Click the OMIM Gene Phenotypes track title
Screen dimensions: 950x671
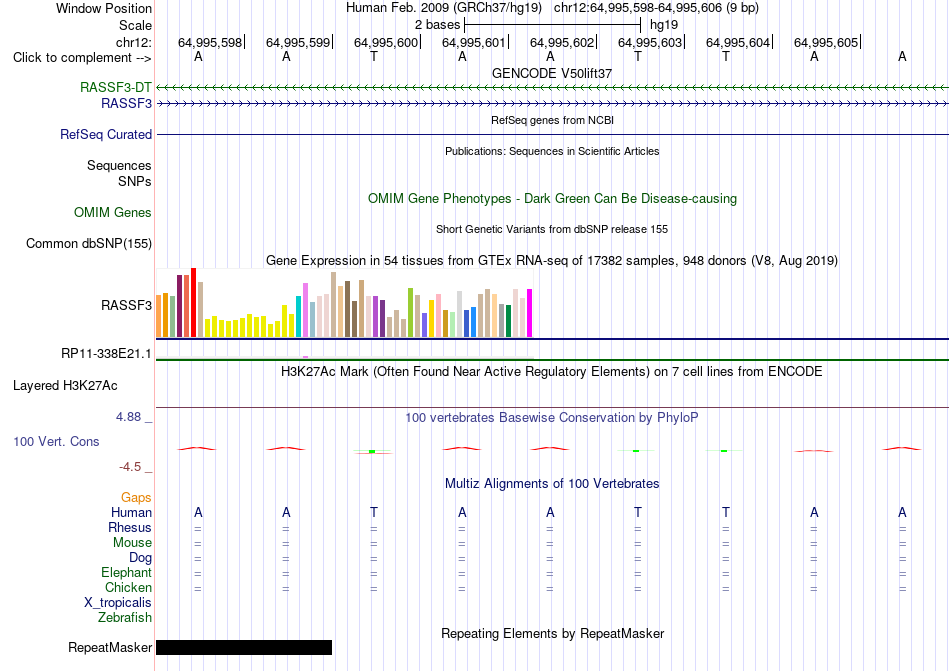click(552, 199)
